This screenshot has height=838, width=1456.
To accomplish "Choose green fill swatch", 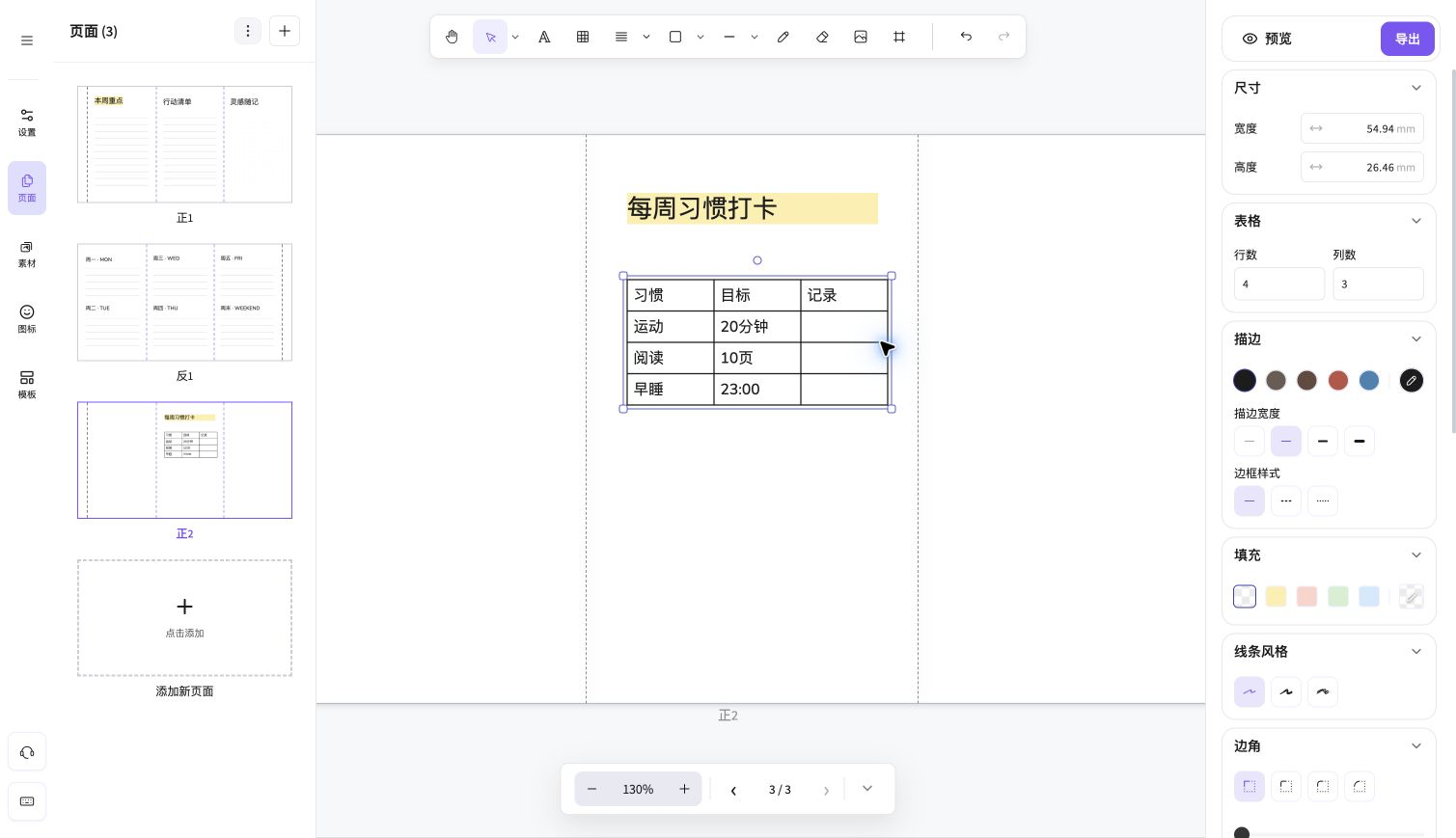I will pyautogui.click(x=1337, y=596).
